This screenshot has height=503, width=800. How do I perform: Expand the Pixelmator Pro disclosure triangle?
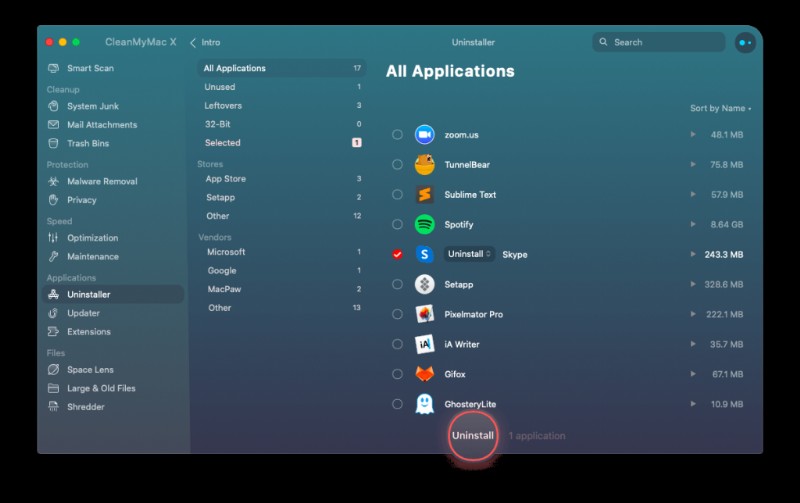[693, 314]
